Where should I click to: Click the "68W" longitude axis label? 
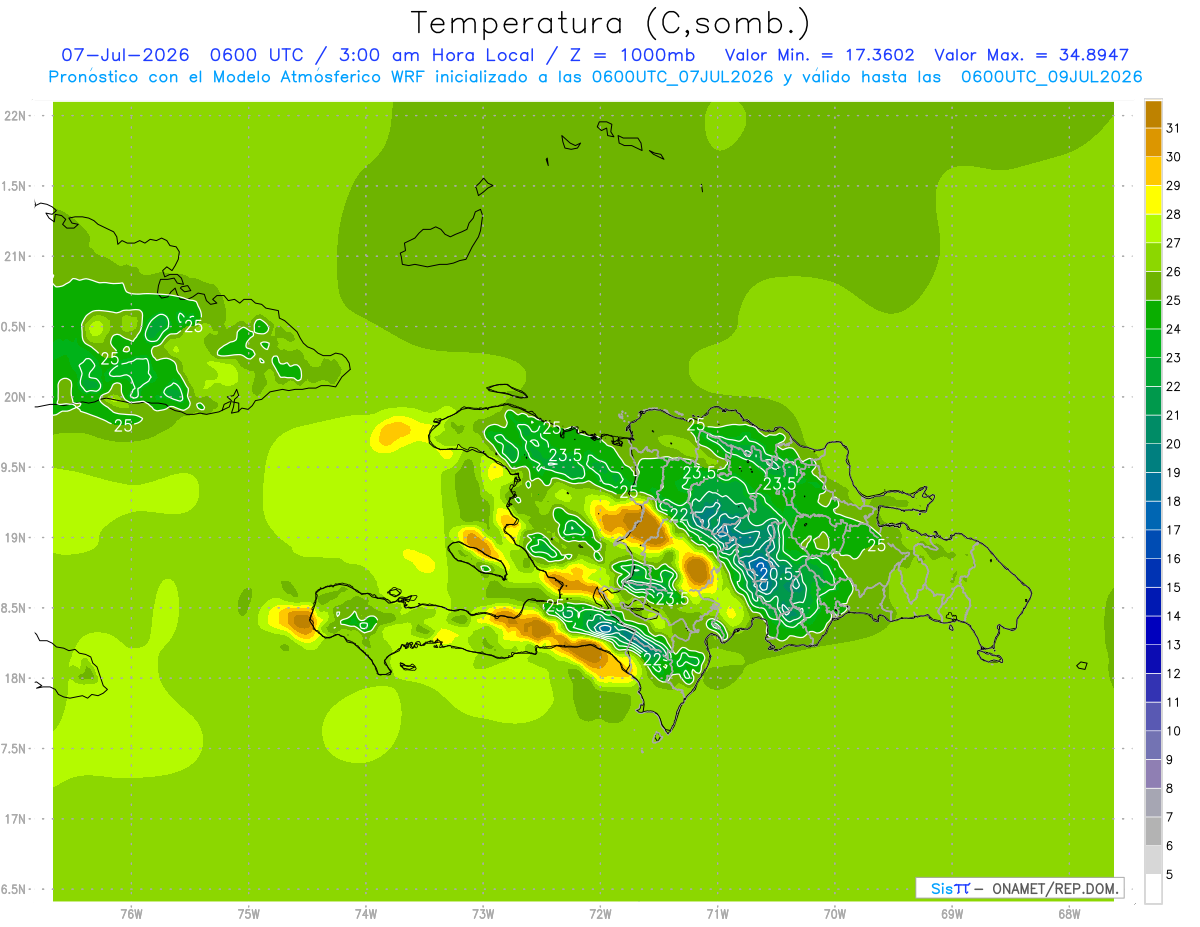pos(1068,914)
